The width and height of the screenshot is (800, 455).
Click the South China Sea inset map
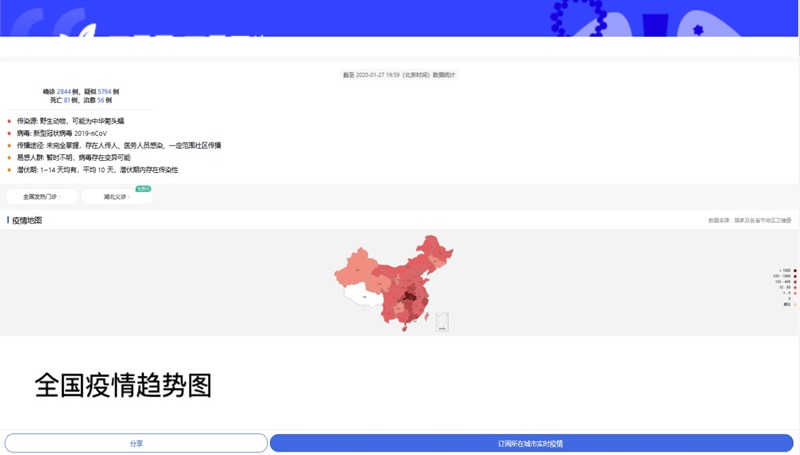[442, 322]
